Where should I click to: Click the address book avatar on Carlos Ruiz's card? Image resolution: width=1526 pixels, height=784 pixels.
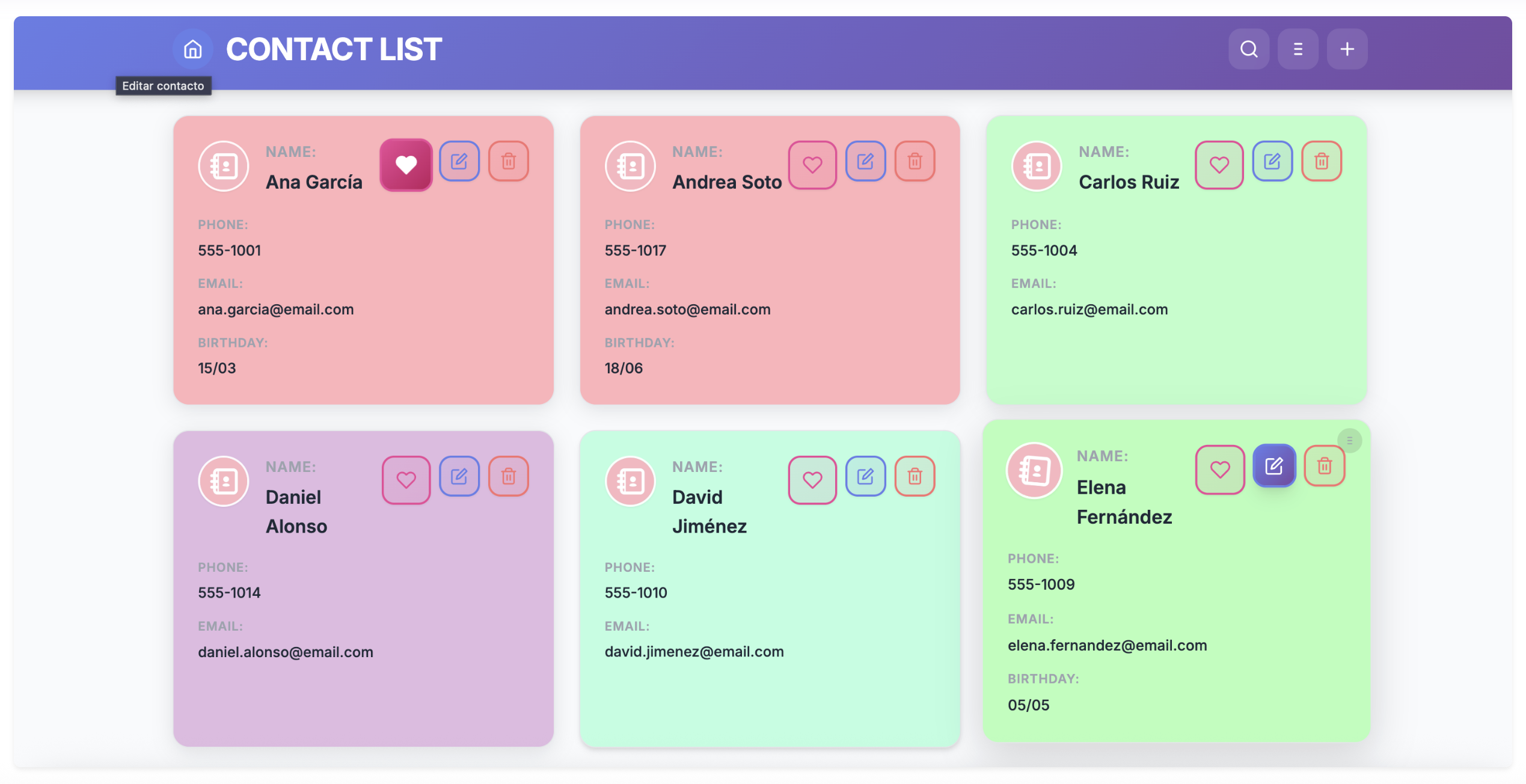pyautogui.click(x=1036, y=167)
